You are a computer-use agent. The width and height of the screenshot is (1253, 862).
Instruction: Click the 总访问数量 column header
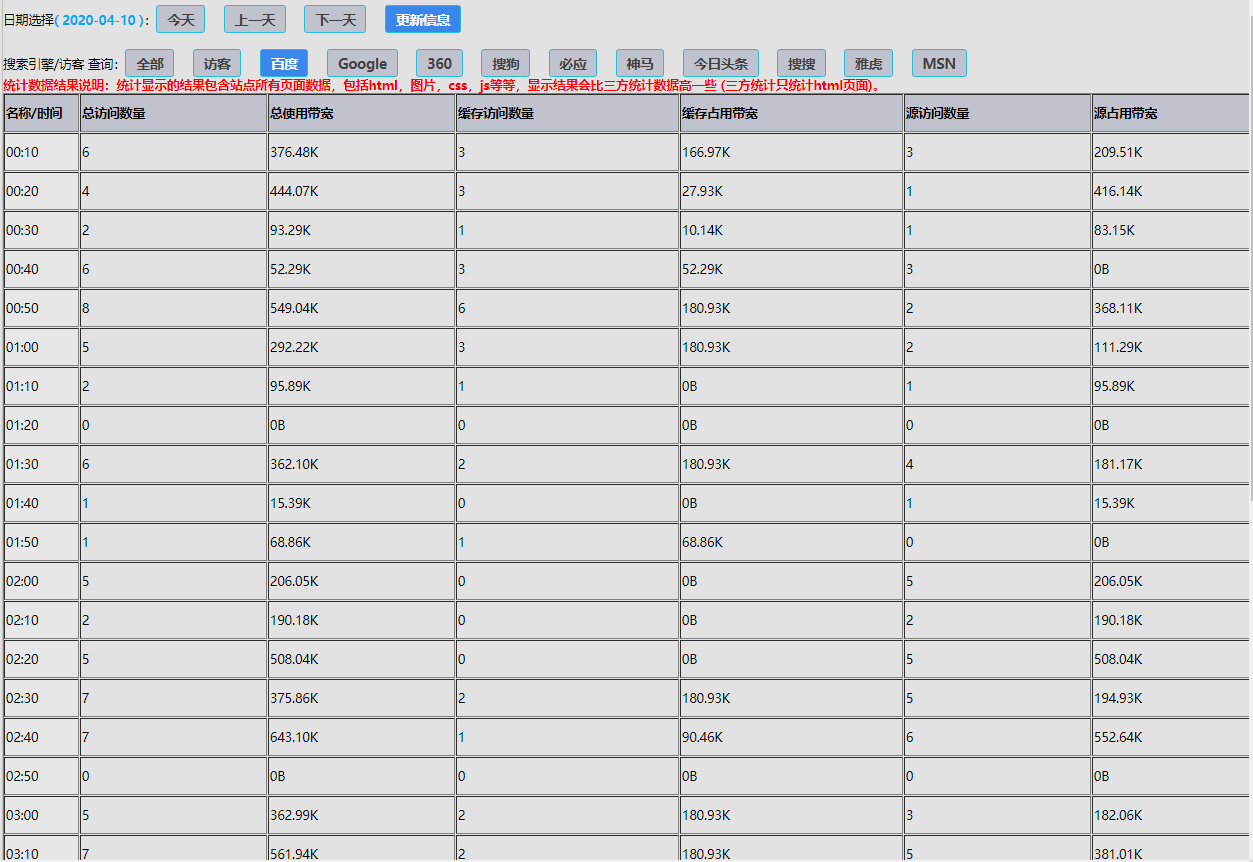(x=114, y=113)
